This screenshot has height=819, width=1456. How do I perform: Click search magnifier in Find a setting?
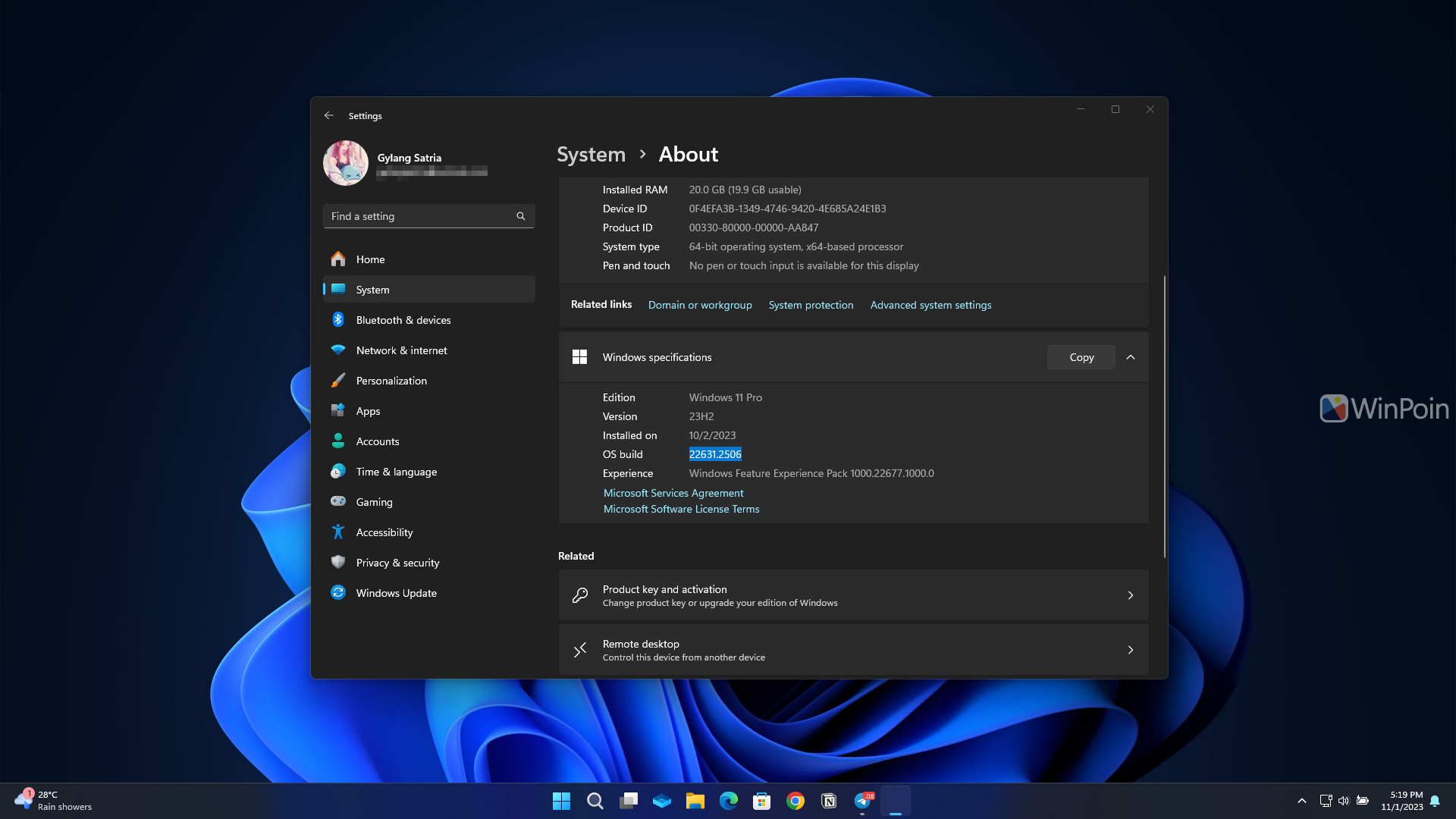click(x=521, y=216)
